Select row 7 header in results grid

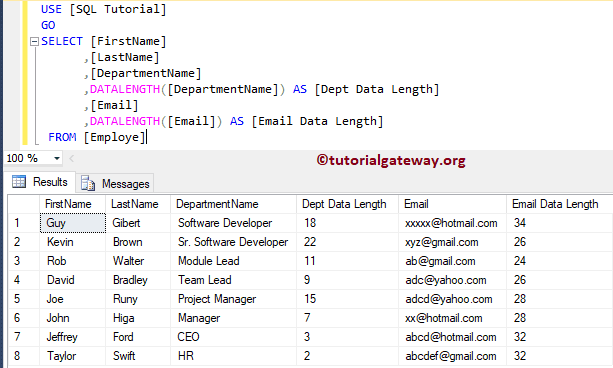[x=24, y=337]
